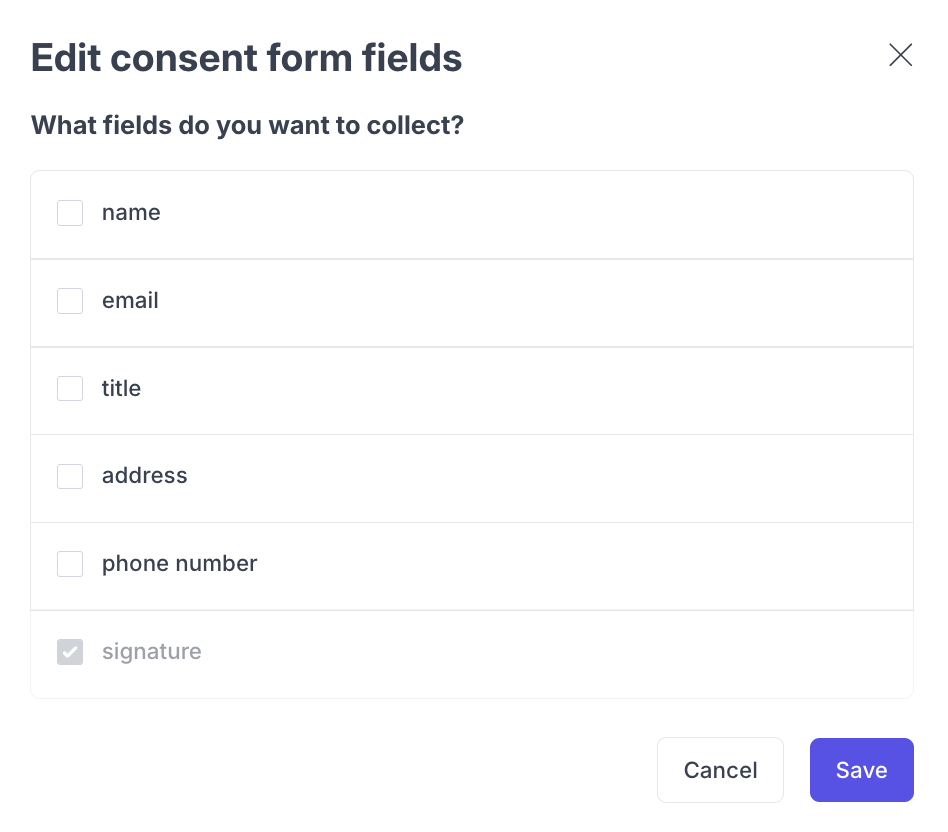
Task: Select the address field checkbox
Action: point(70,476)
